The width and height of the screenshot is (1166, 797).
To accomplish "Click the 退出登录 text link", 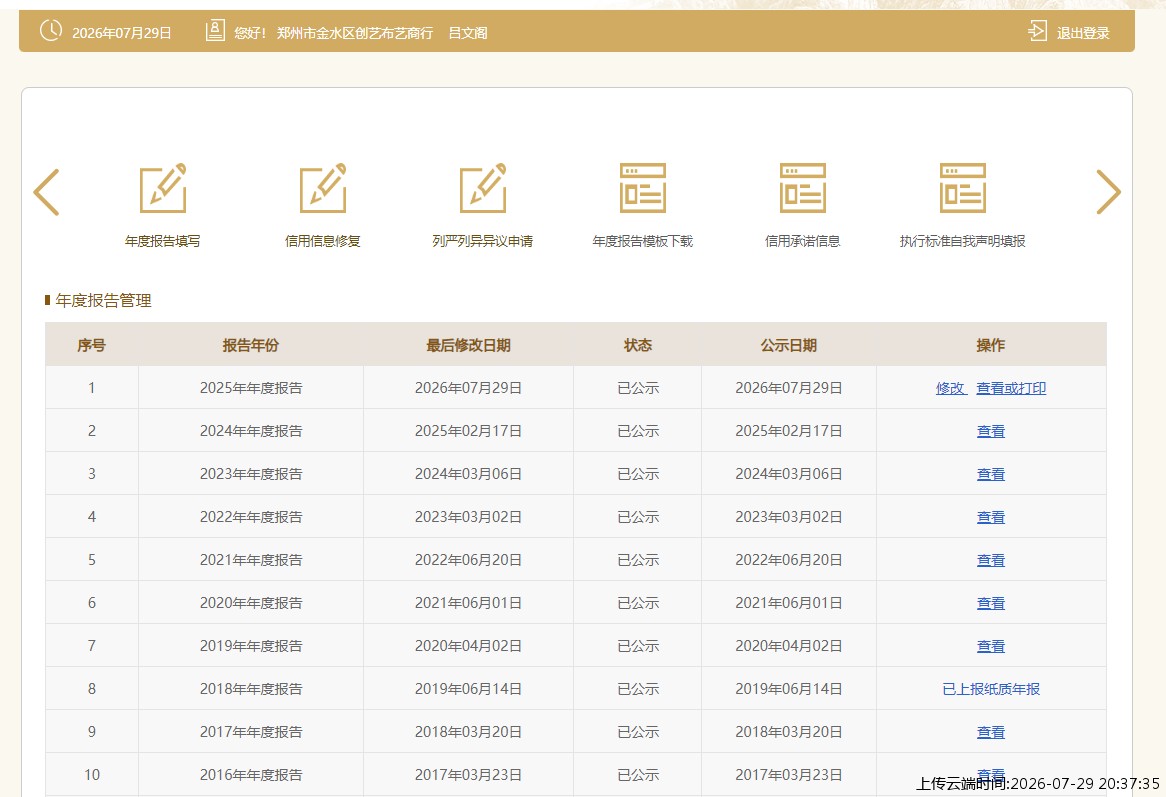I will pyautogui.click(x=1083, y=33).
